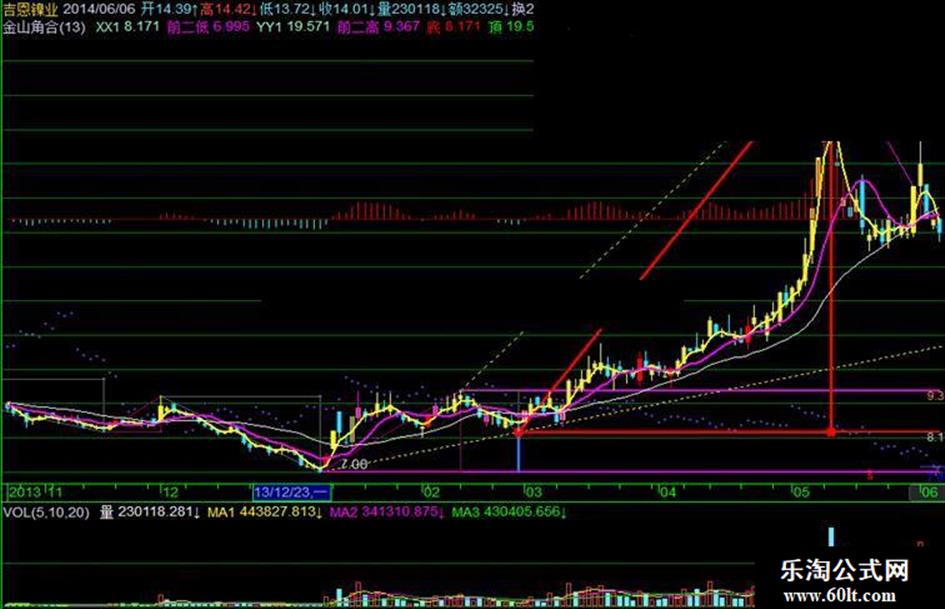Click the 前二低 6.995 indicator value

click(x=208, y=27)
